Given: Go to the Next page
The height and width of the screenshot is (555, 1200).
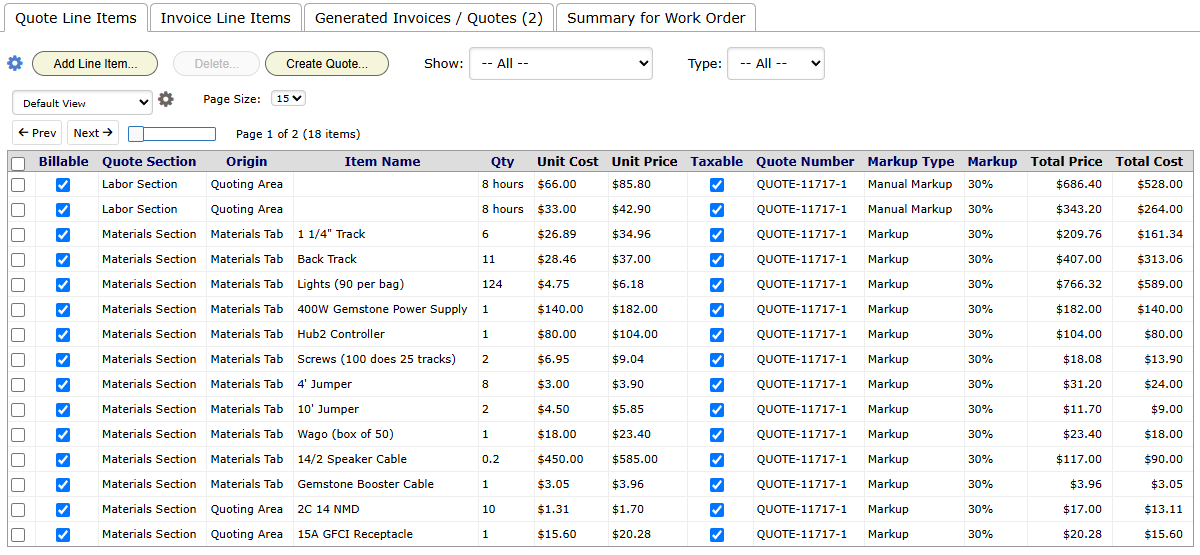Looking at the screenshot, I should [94, 133].
